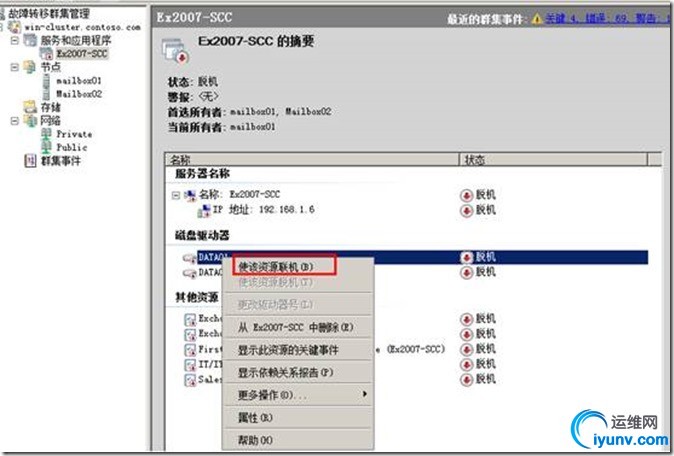
Task: Select the Private network item
Action: coord(74,134)
